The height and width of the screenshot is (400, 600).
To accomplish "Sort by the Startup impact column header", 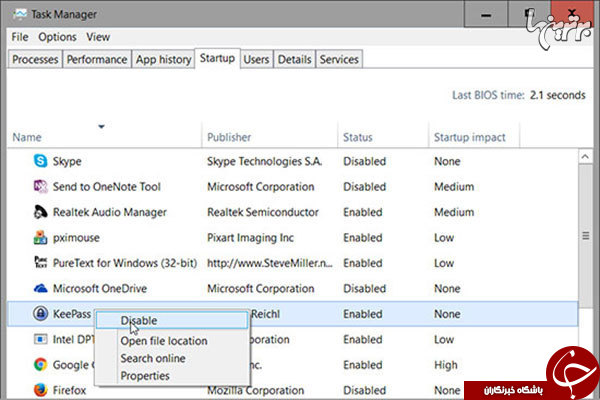I will coord(470,137).
